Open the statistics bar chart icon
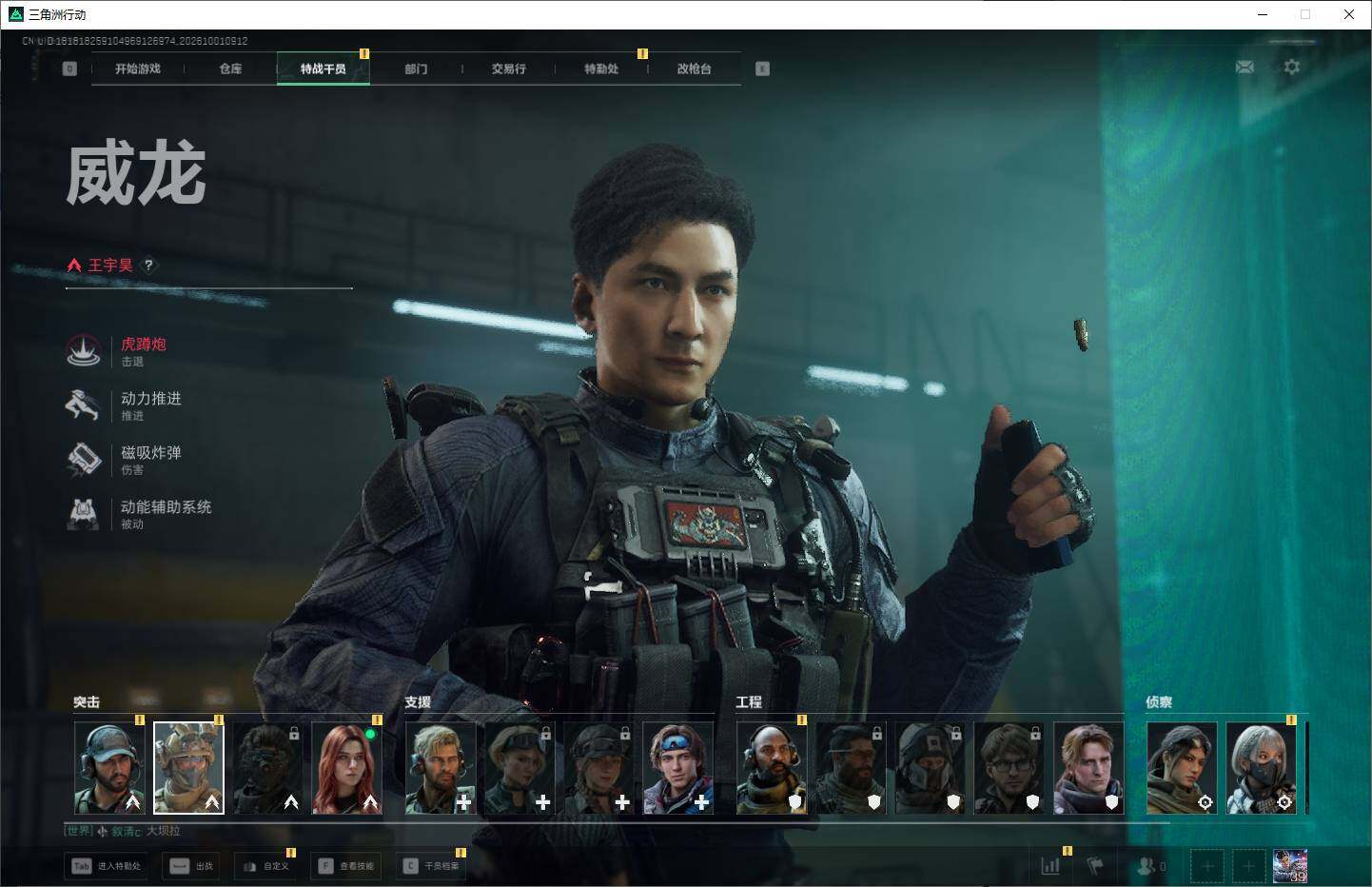1372x887 pixels. [1050, 866]
